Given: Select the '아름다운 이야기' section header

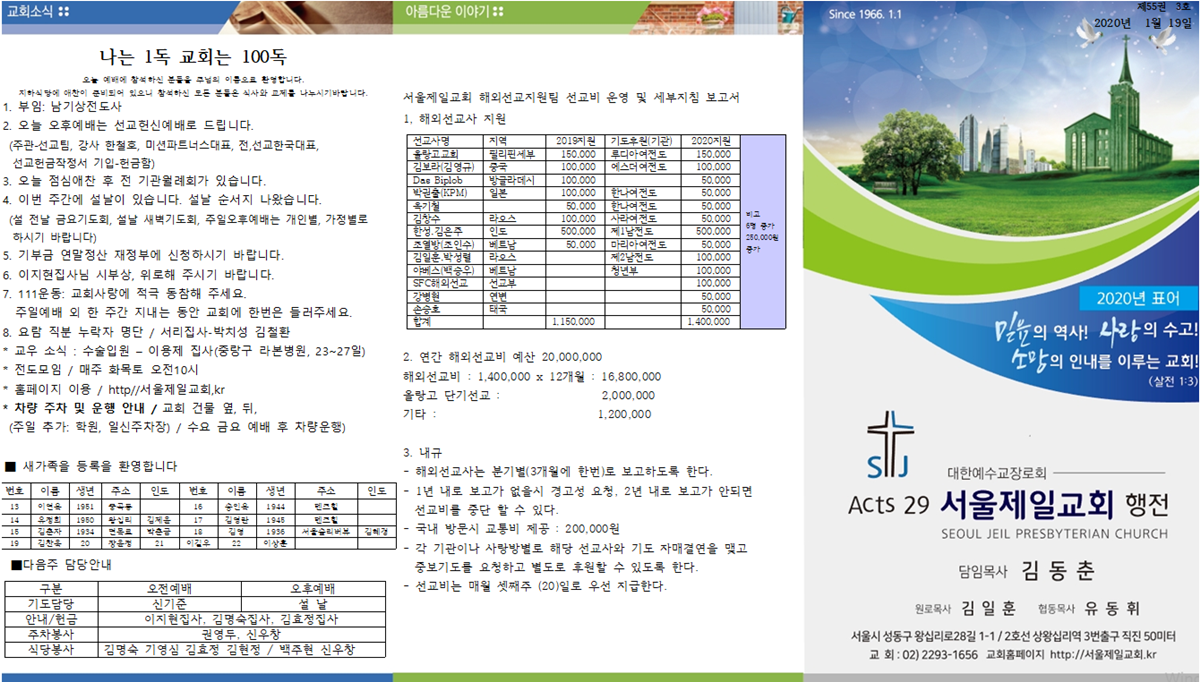Looking at the screenshot, I should click(x=448, y=12).
